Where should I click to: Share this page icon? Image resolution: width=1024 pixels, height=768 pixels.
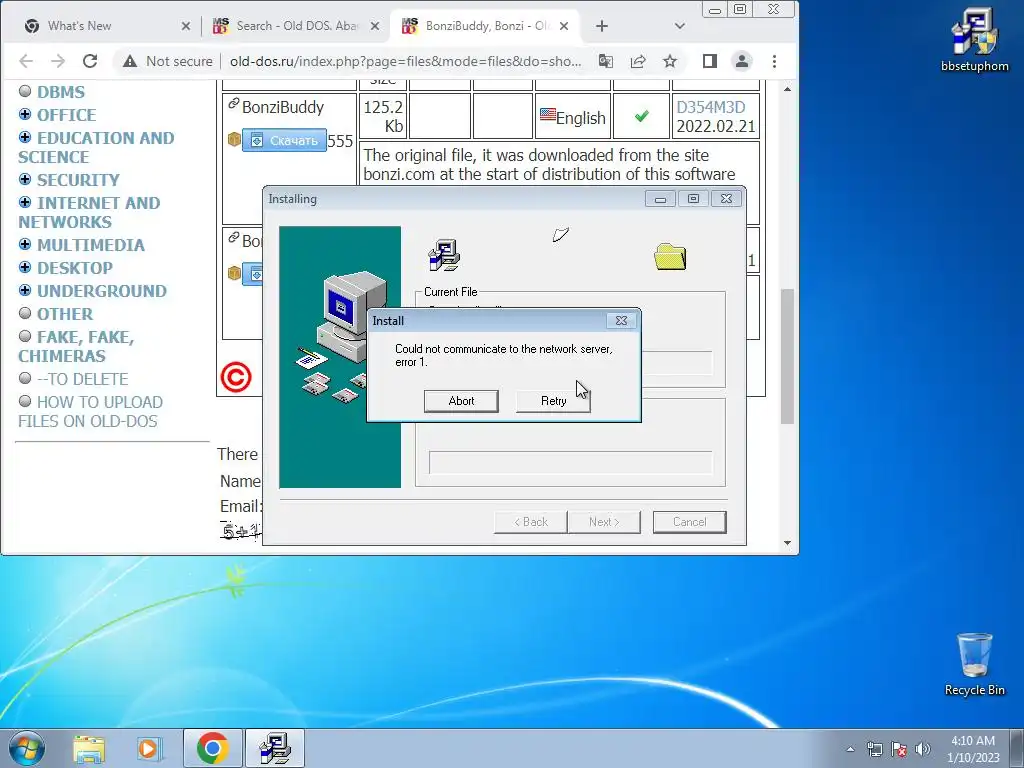point(638,61)
